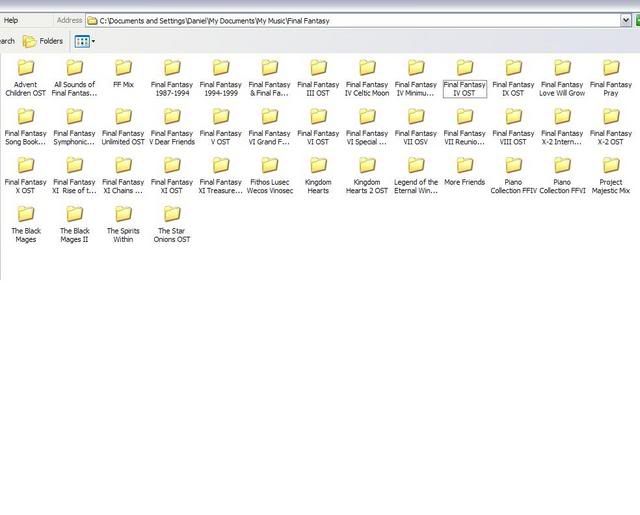Viewport: 640px width, 515px height.
Task: Open Final Fantasy IX OST folder
Action: coord(513,78)
